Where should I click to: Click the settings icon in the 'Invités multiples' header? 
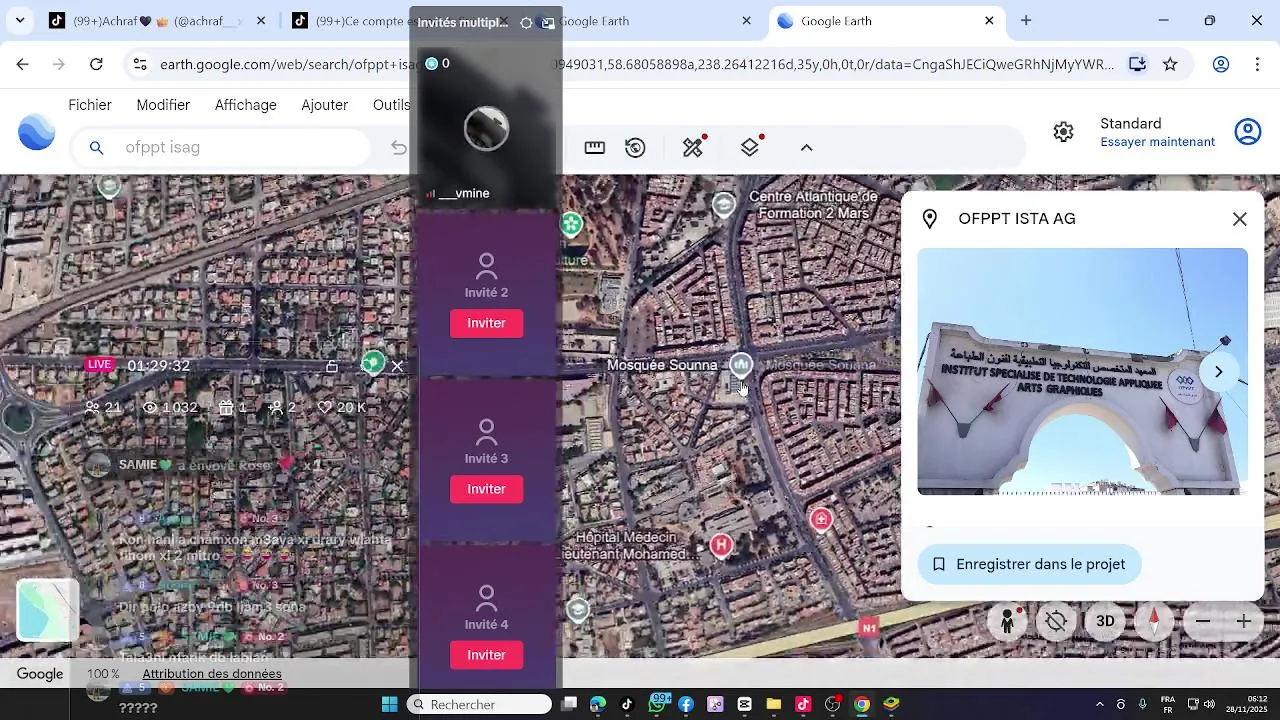point(526,22)
